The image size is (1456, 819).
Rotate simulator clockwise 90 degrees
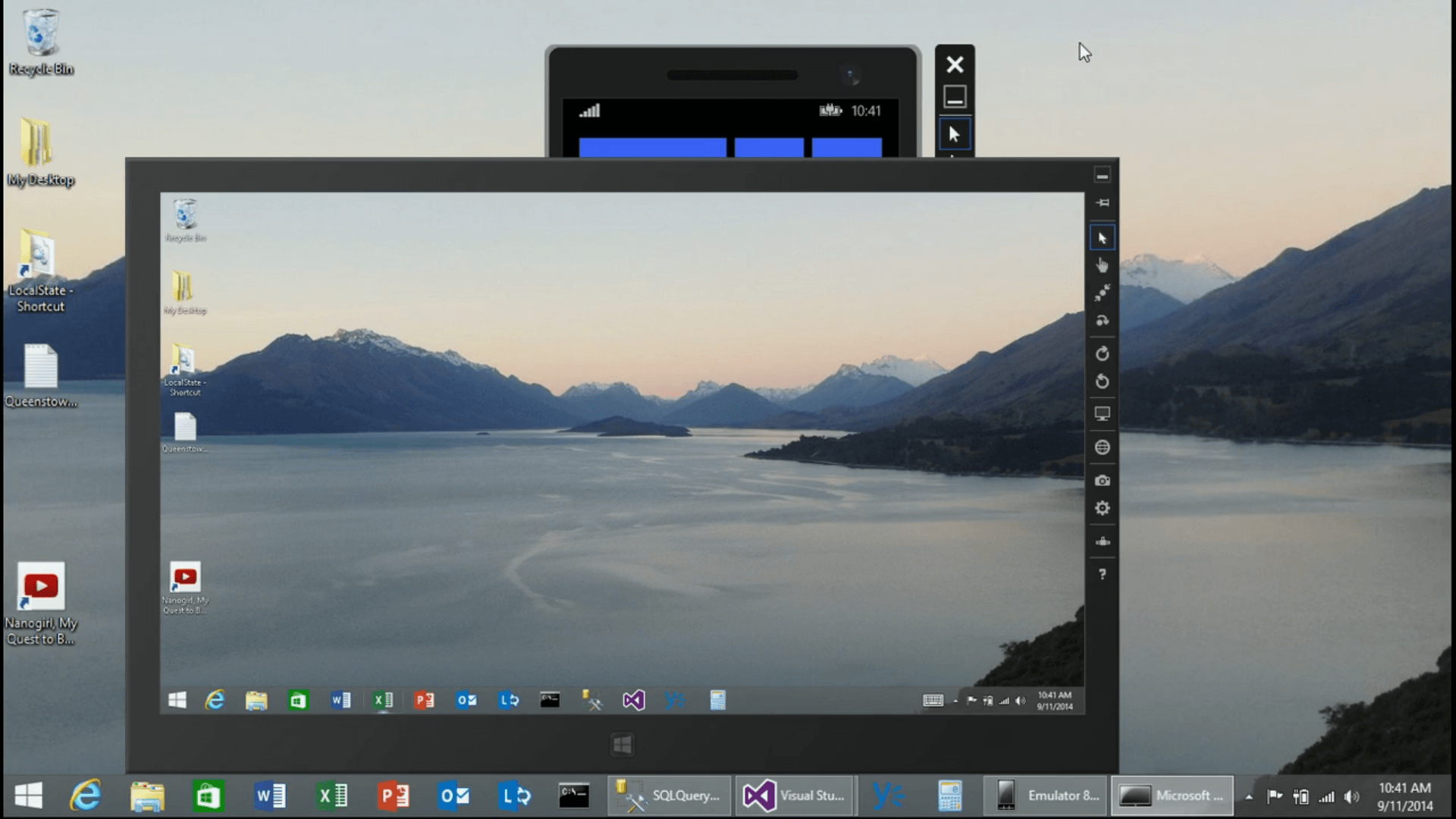click(x=1102, y=353)
